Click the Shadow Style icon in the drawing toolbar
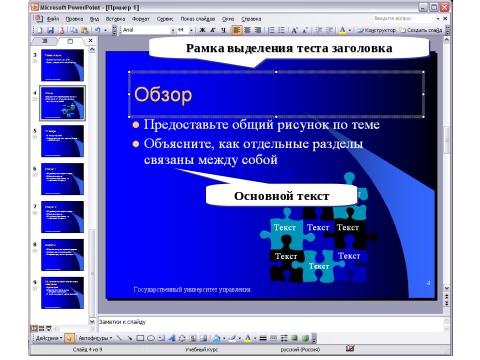Viewport: 480px width, 360px height. point(294,338)
